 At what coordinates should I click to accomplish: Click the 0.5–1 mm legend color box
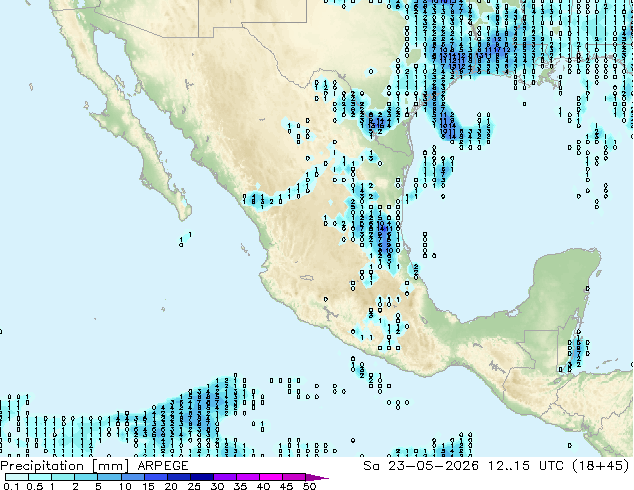pos(40,477)
